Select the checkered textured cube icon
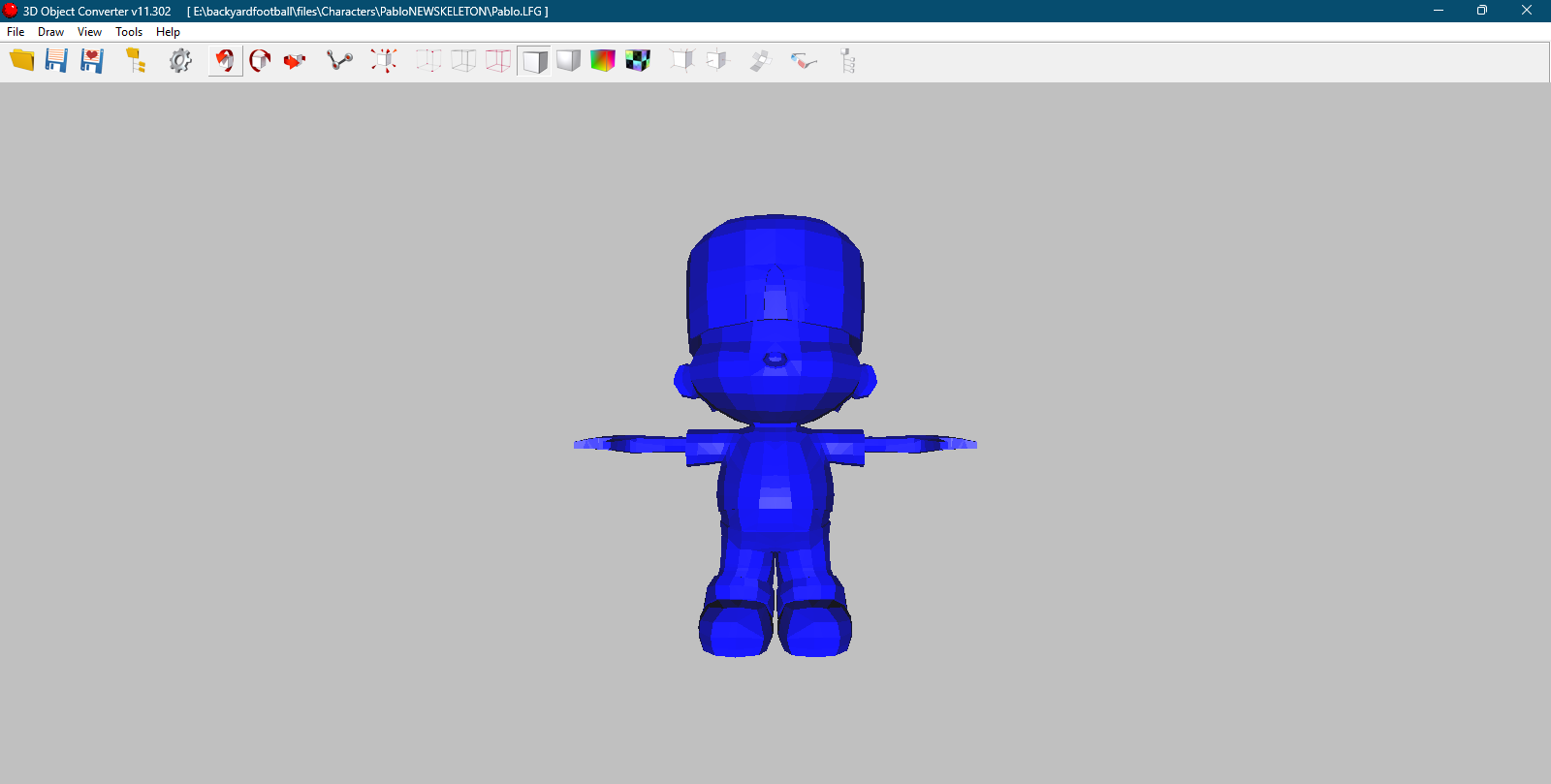The height and width of the screenshot is (784, 1551). click(x=638, y=61)
